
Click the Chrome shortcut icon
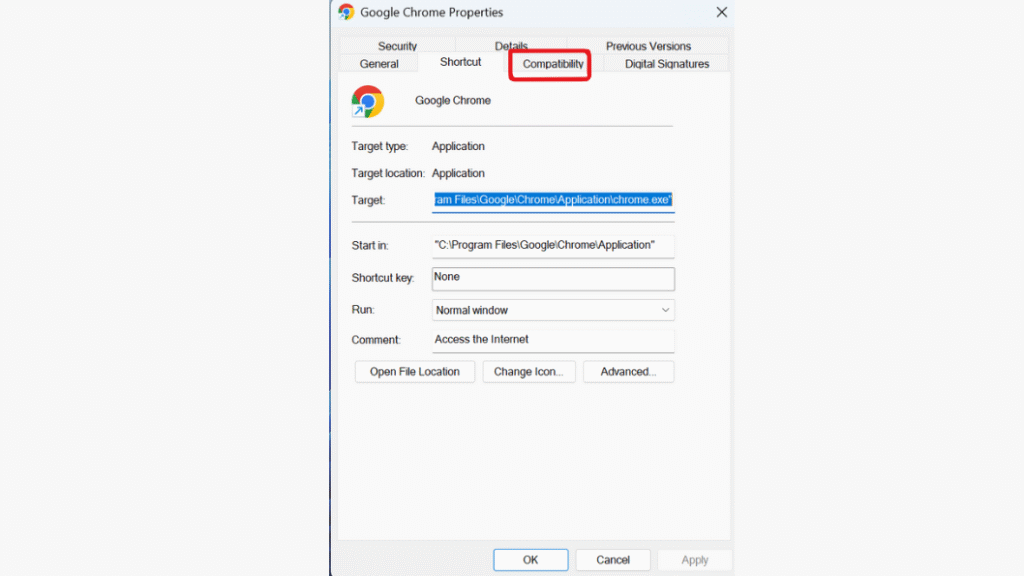click(x=368, y=101)
